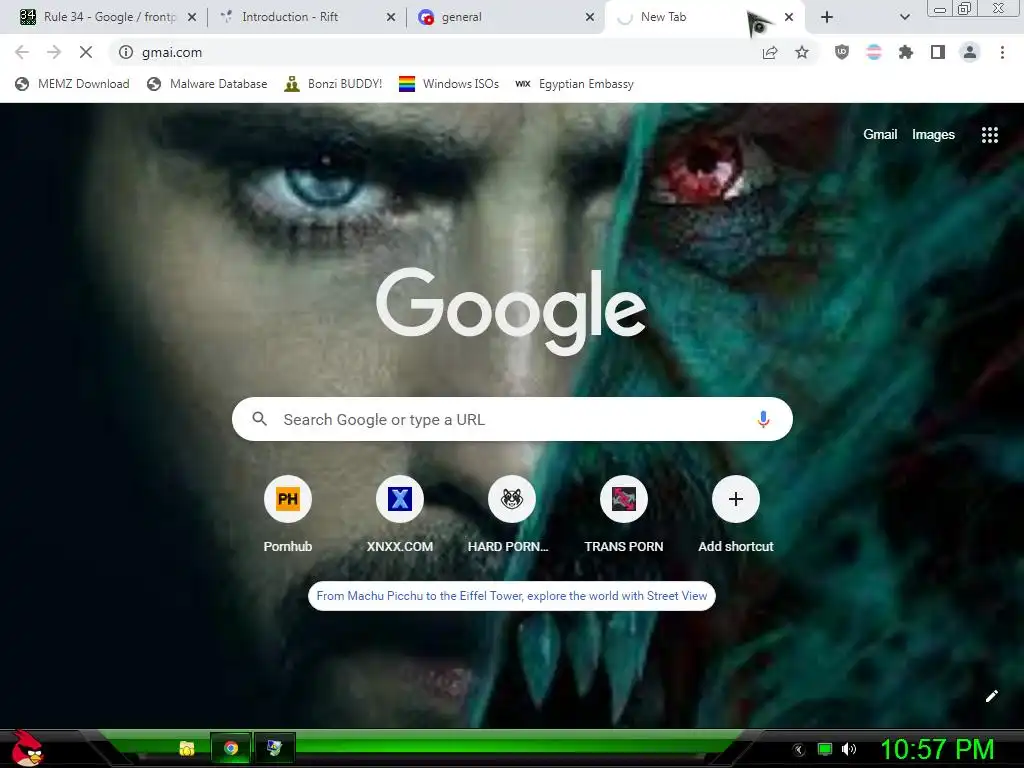Expand the tab search chevron
This screenshot has width=1024, height=768.
(x=904, y=17)
